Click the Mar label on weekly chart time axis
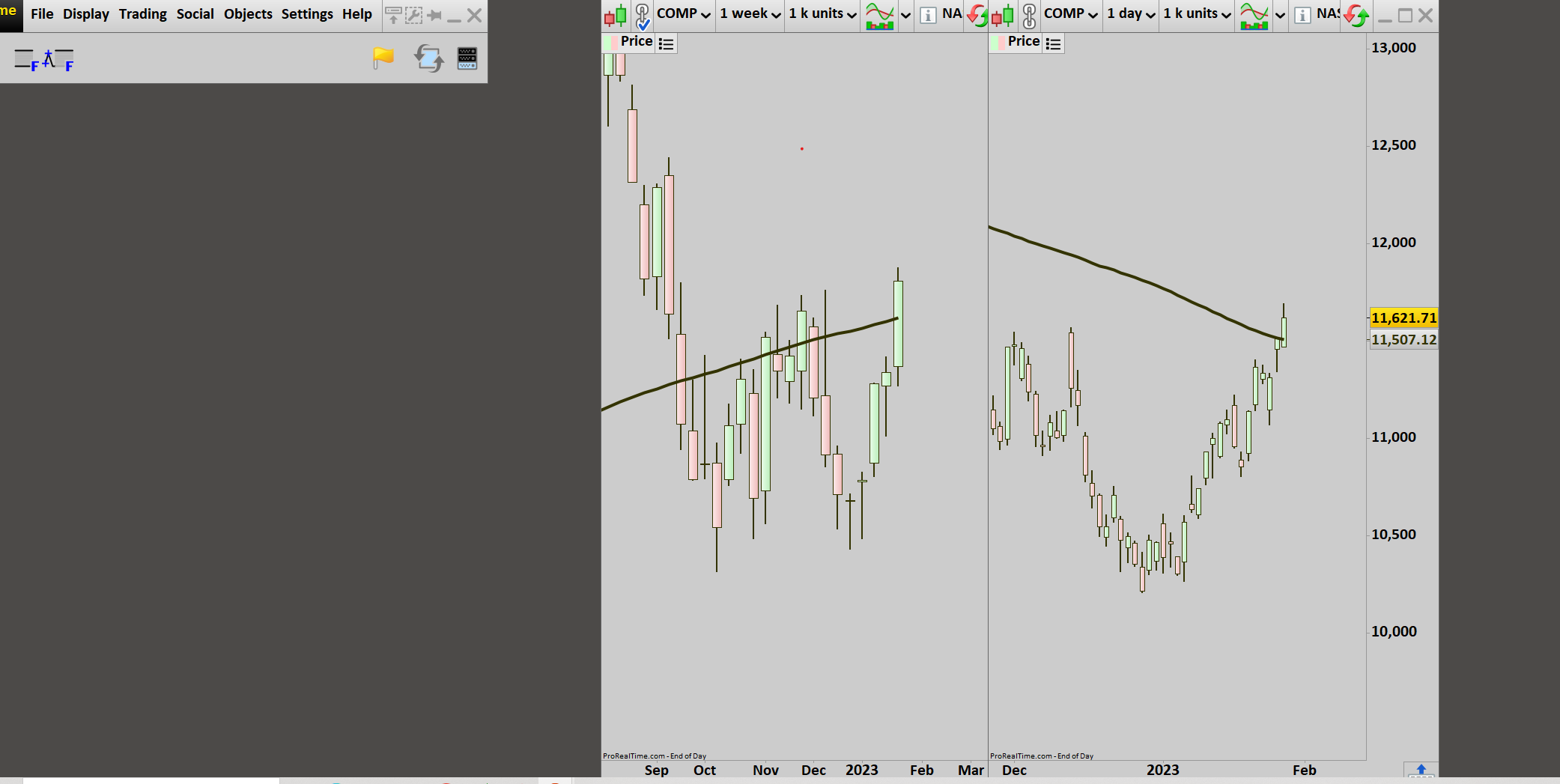Viewport: 1560px width, 784px height. coord(971,771)
